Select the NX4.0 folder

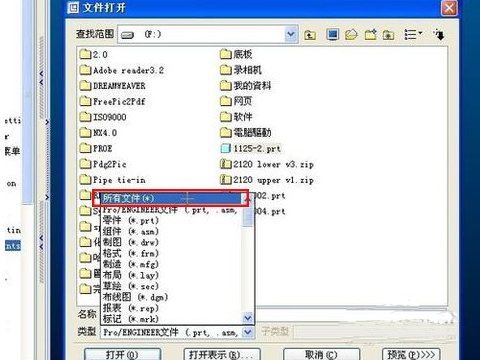98,133
